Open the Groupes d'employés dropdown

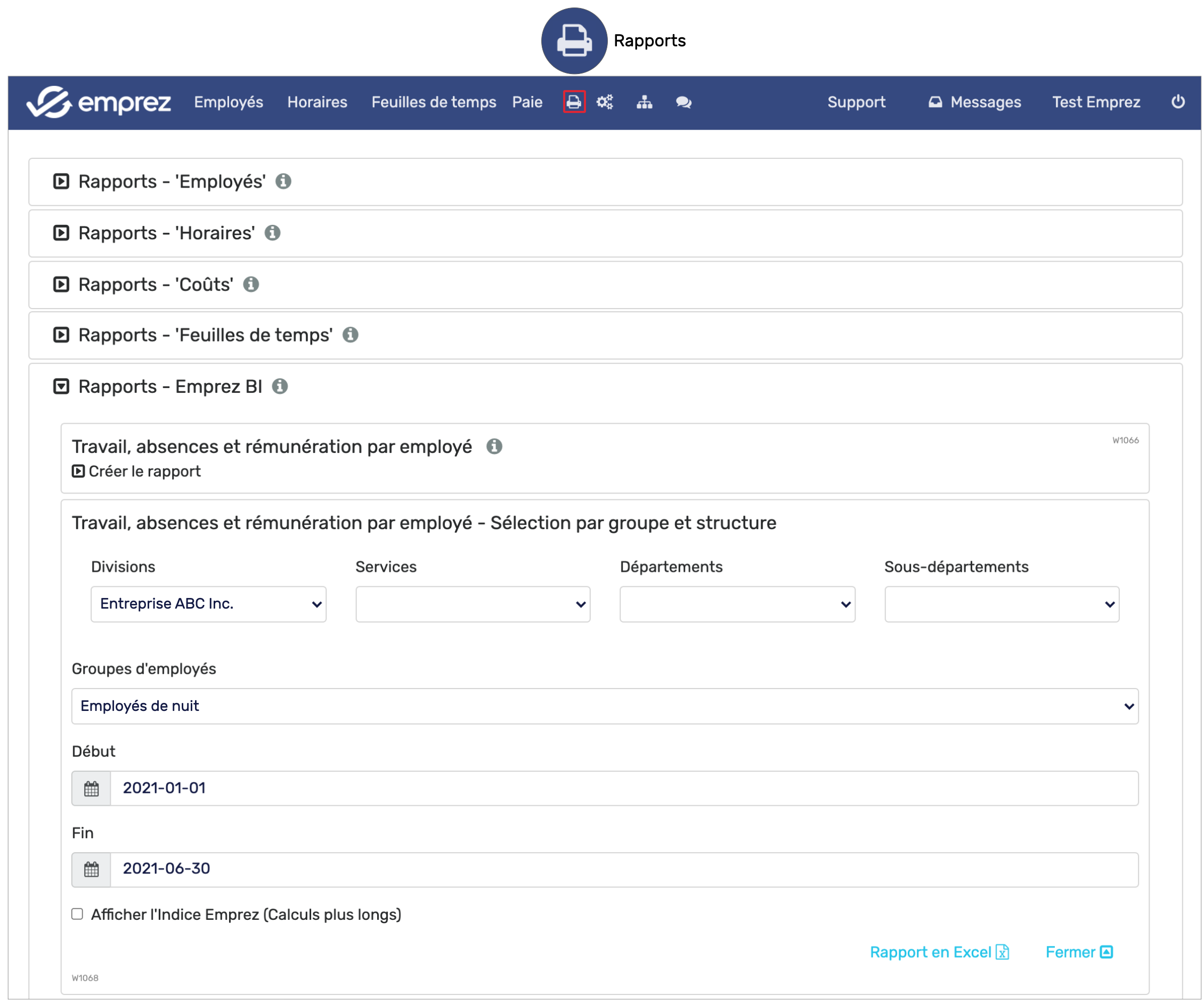604,706
